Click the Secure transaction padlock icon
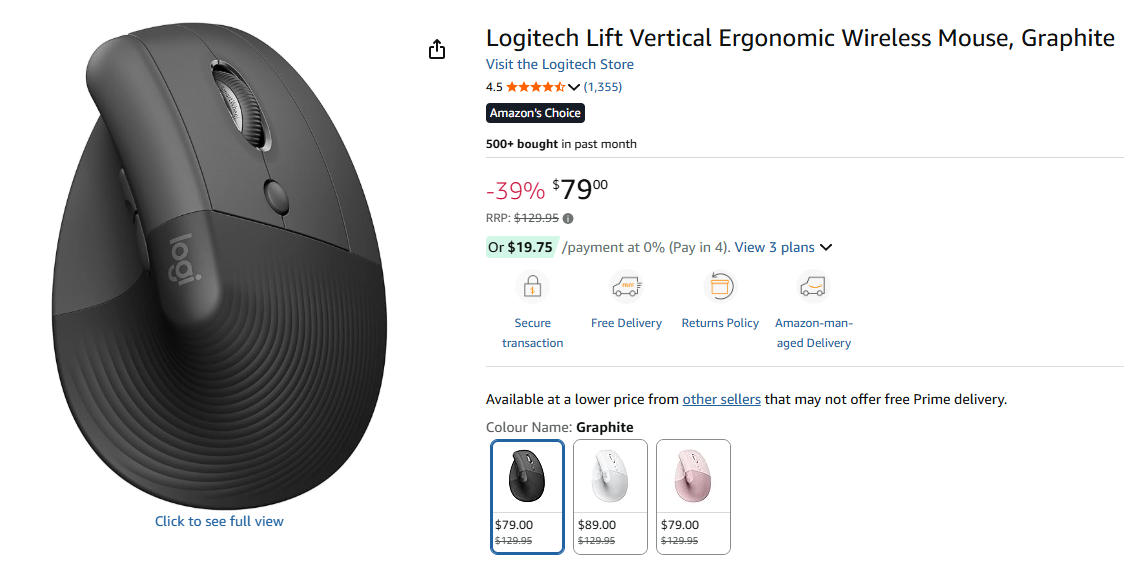 click(x=532, y=288)
